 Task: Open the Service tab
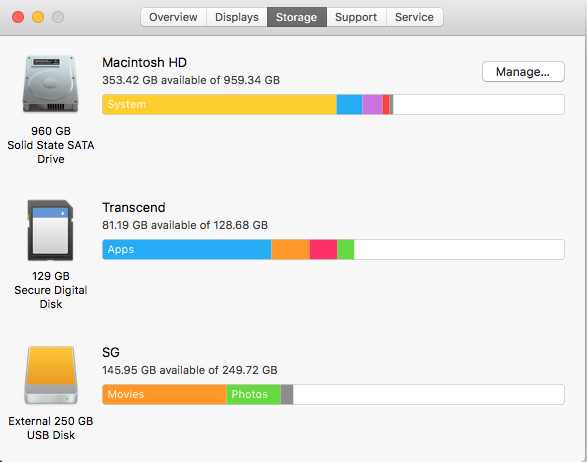pyautogui.click(x=414, y=17)
